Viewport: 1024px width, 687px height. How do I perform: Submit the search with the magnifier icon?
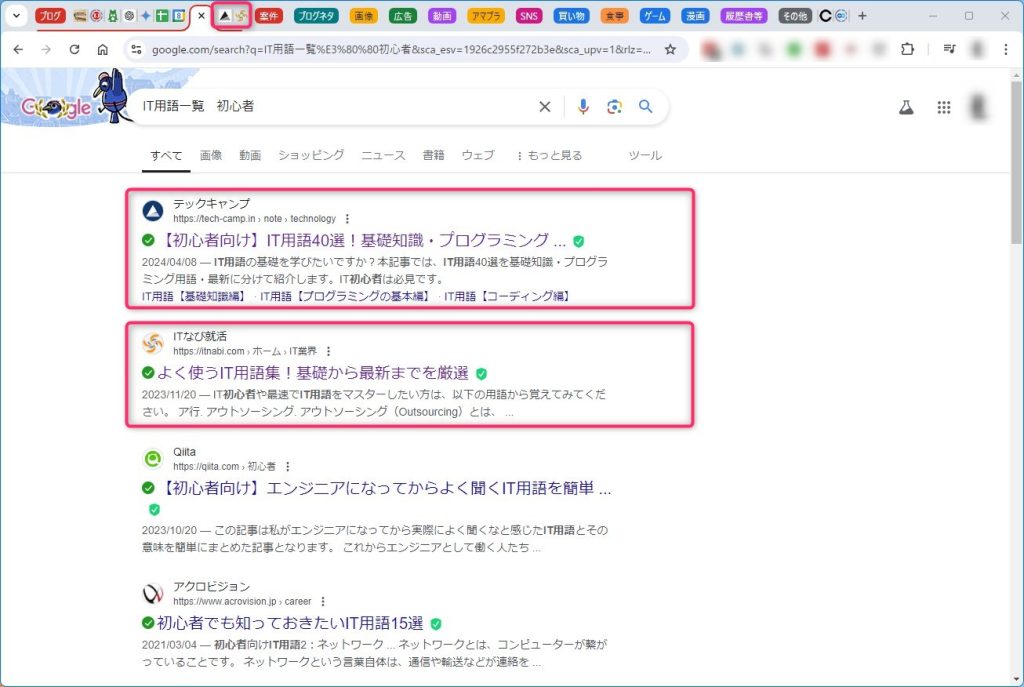(645, 106)
